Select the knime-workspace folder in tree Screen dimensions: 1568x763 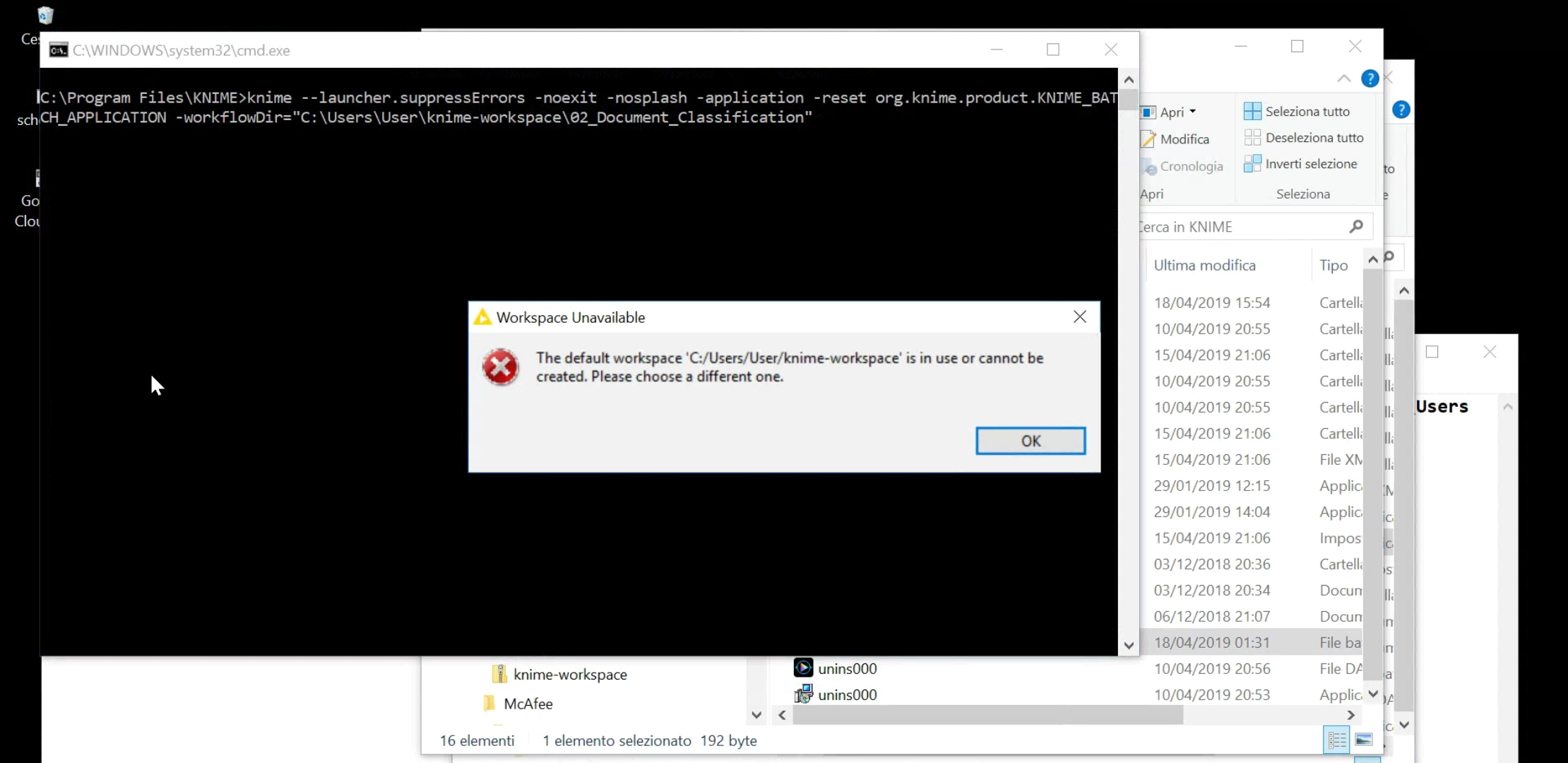point(569,674)
